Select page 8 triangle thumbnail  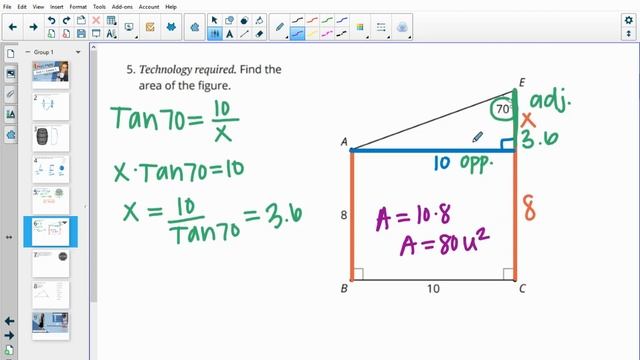coord(51,294)
